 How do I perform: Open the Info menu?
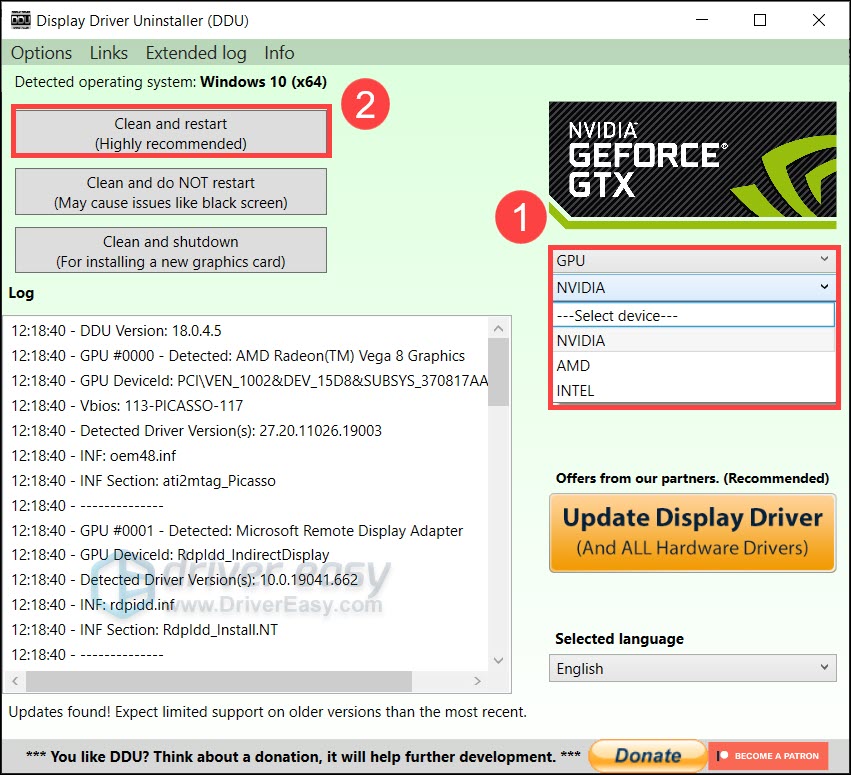coord(279,53)
